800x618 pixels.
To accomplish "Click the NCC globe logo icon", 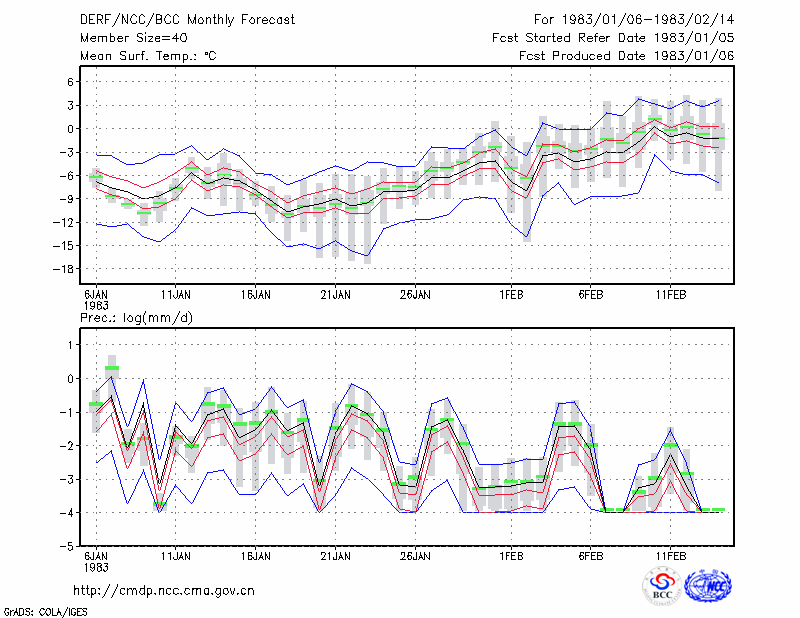I will pos(709,586).
